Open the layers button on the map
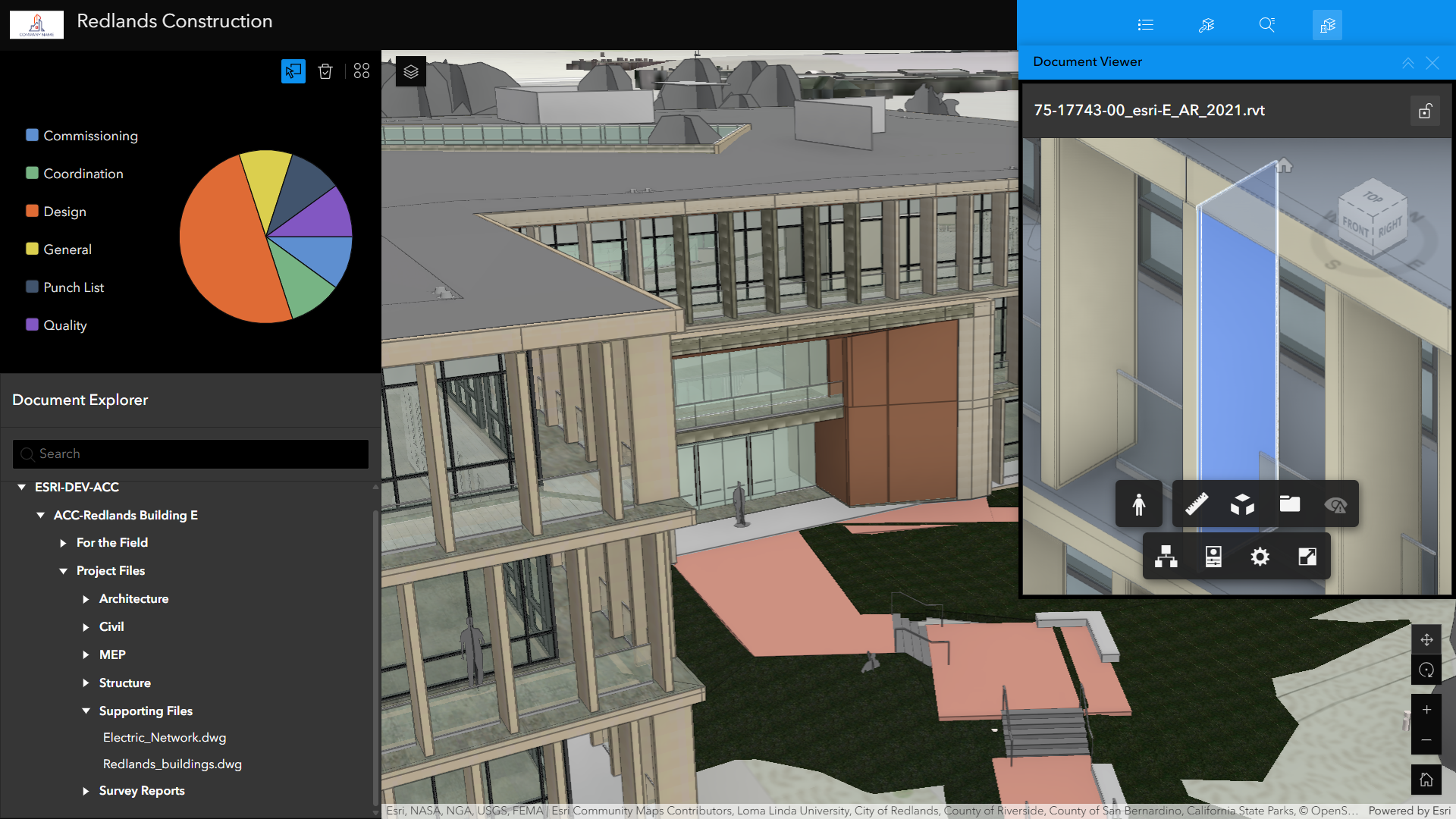Image resolution: width=1456 pixels, height=819 pixels. coord(411,71)
